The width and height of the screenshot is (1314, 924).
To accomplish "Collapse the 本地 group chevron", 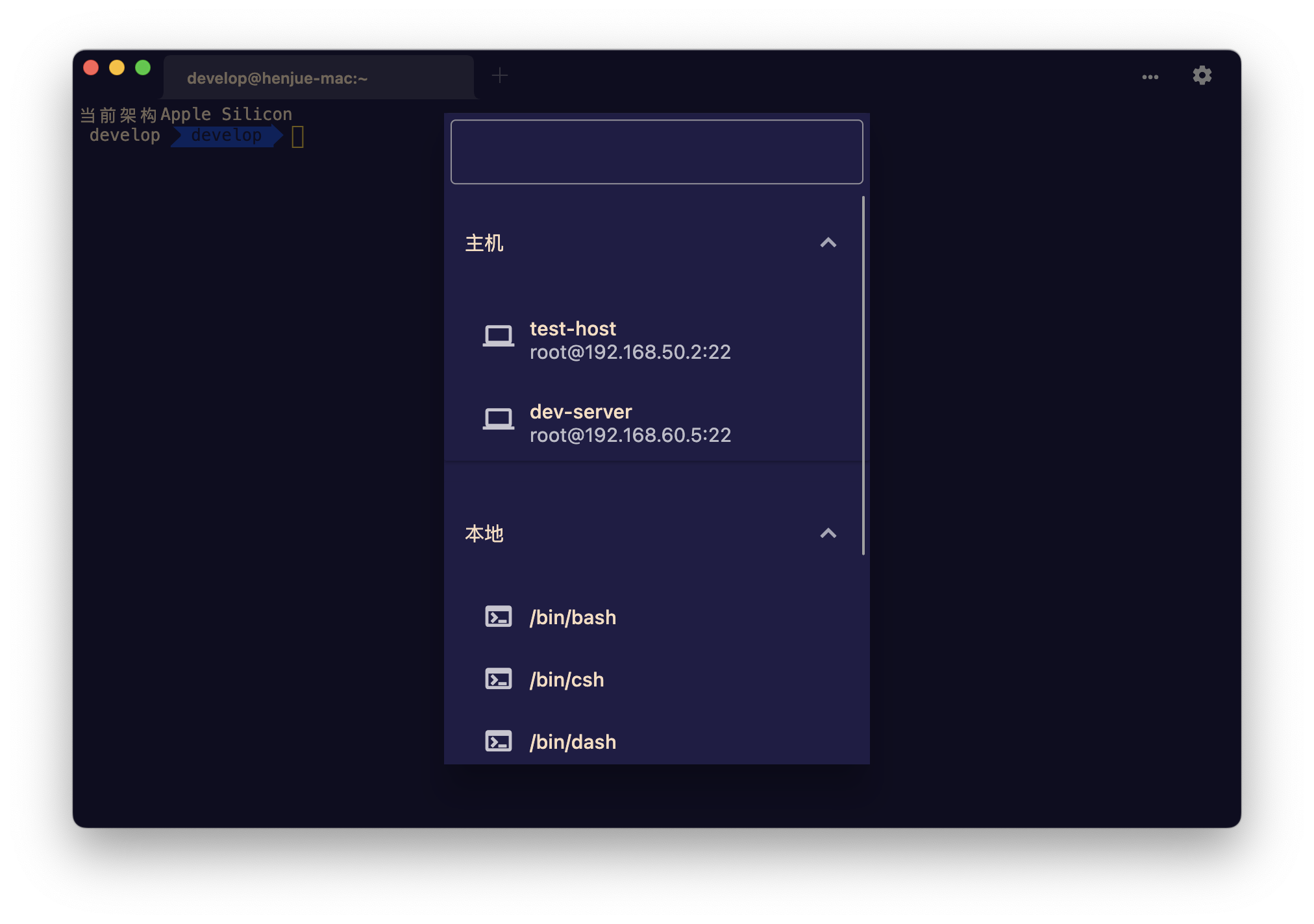I will tap(828, 533).
